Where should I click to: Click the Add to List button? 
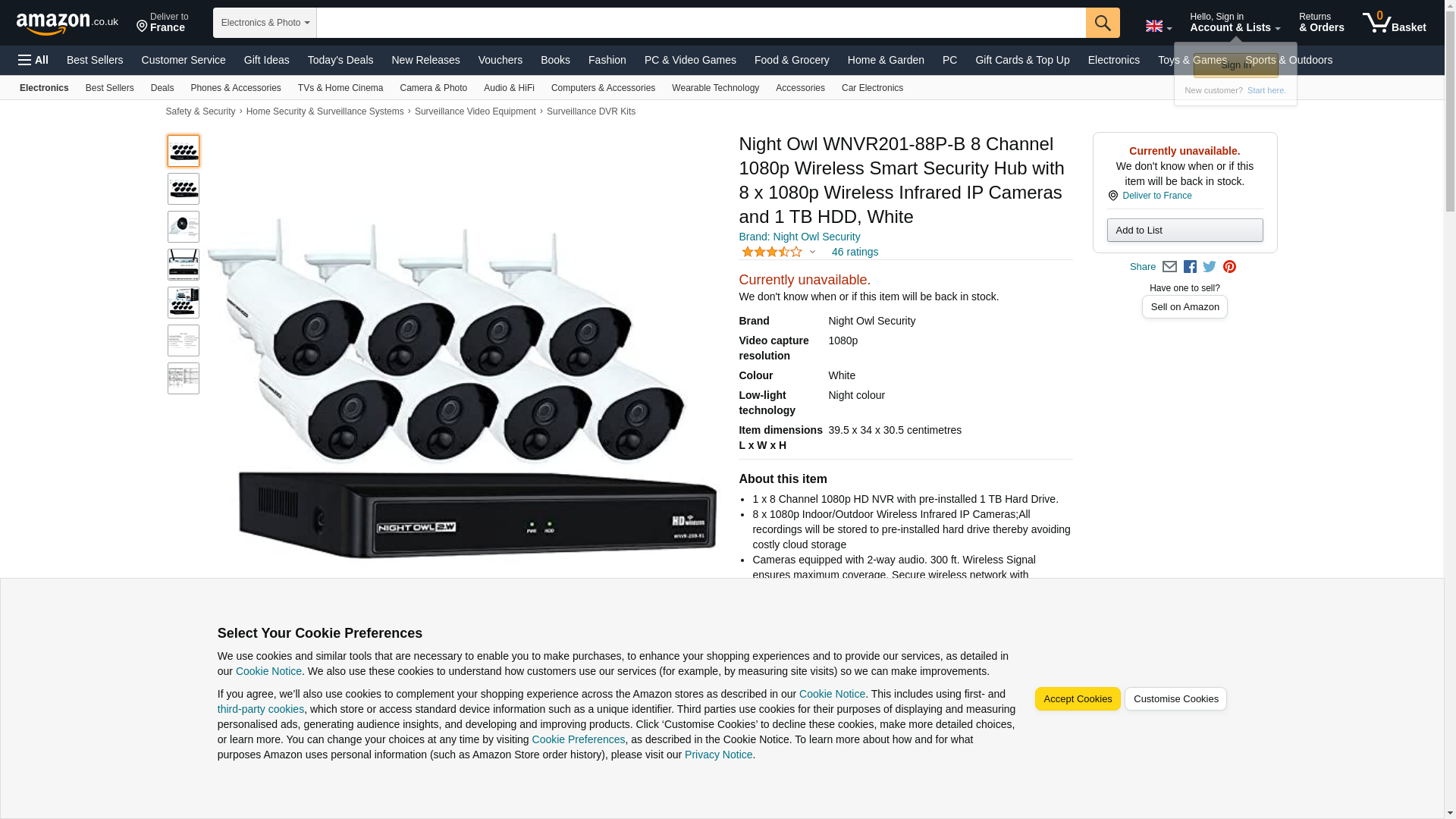coord(1185,231)
